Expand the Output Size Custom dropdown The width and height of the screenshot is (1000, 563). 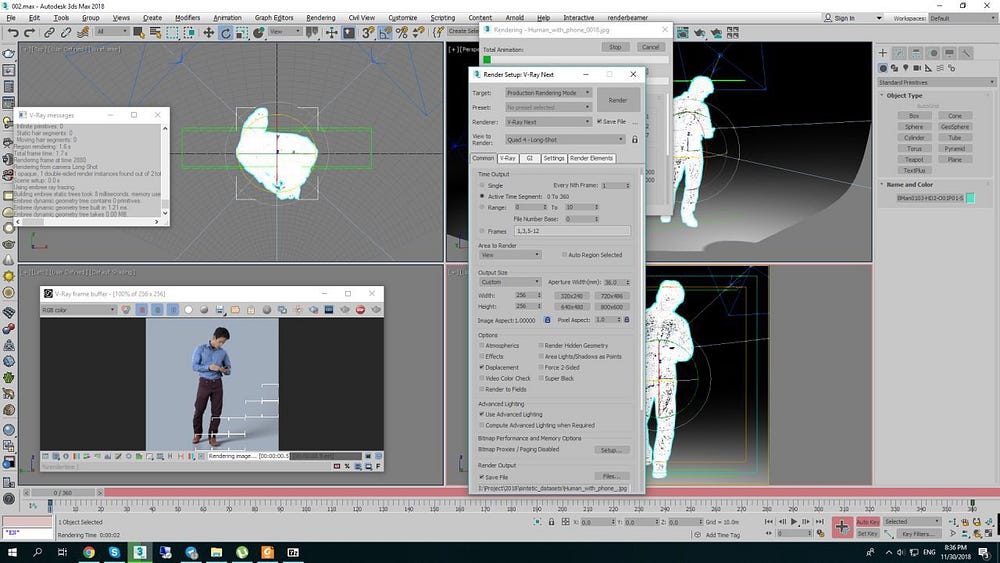pyautogui.click(x=509, y=282)
